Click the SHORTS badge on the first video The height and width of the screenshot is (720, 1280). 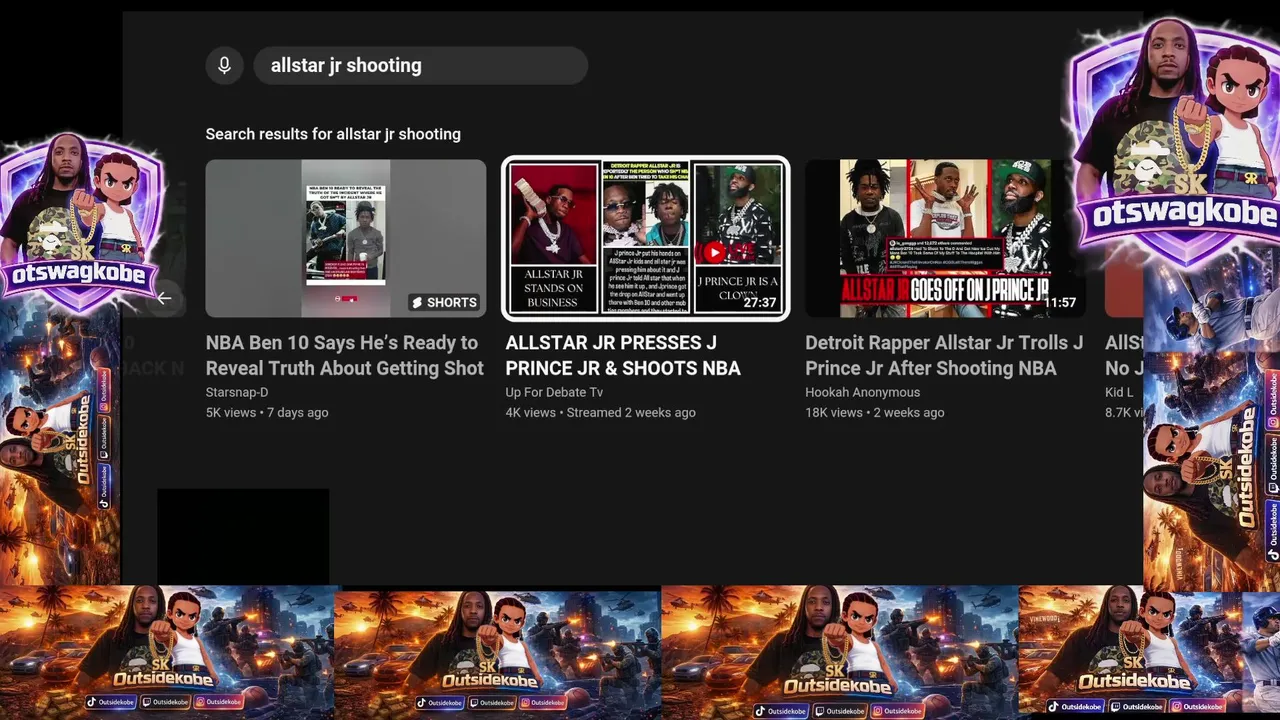444,302
